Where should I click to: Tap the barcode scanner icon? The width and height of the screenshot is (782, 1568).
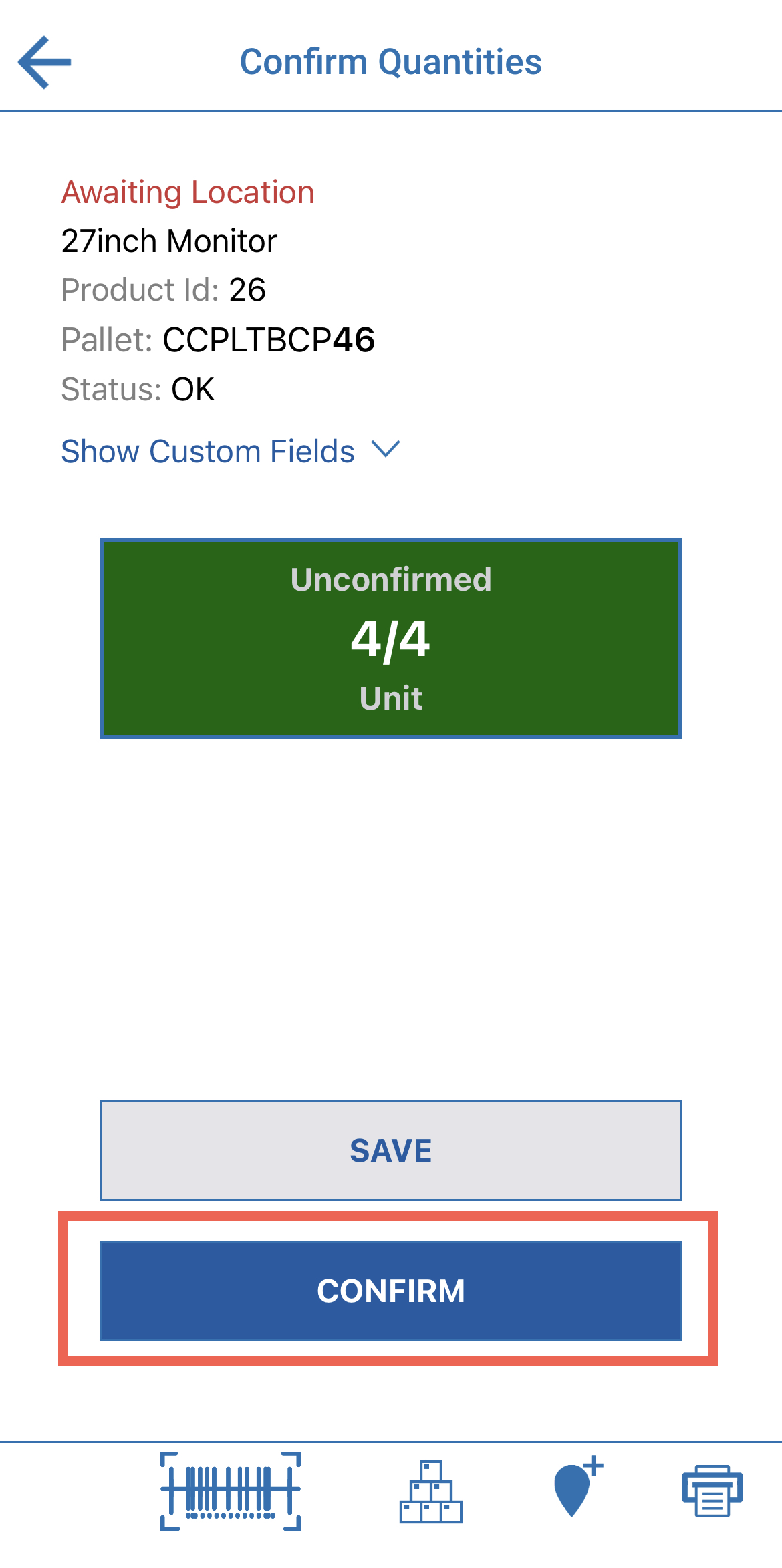tap(231, 1491)
